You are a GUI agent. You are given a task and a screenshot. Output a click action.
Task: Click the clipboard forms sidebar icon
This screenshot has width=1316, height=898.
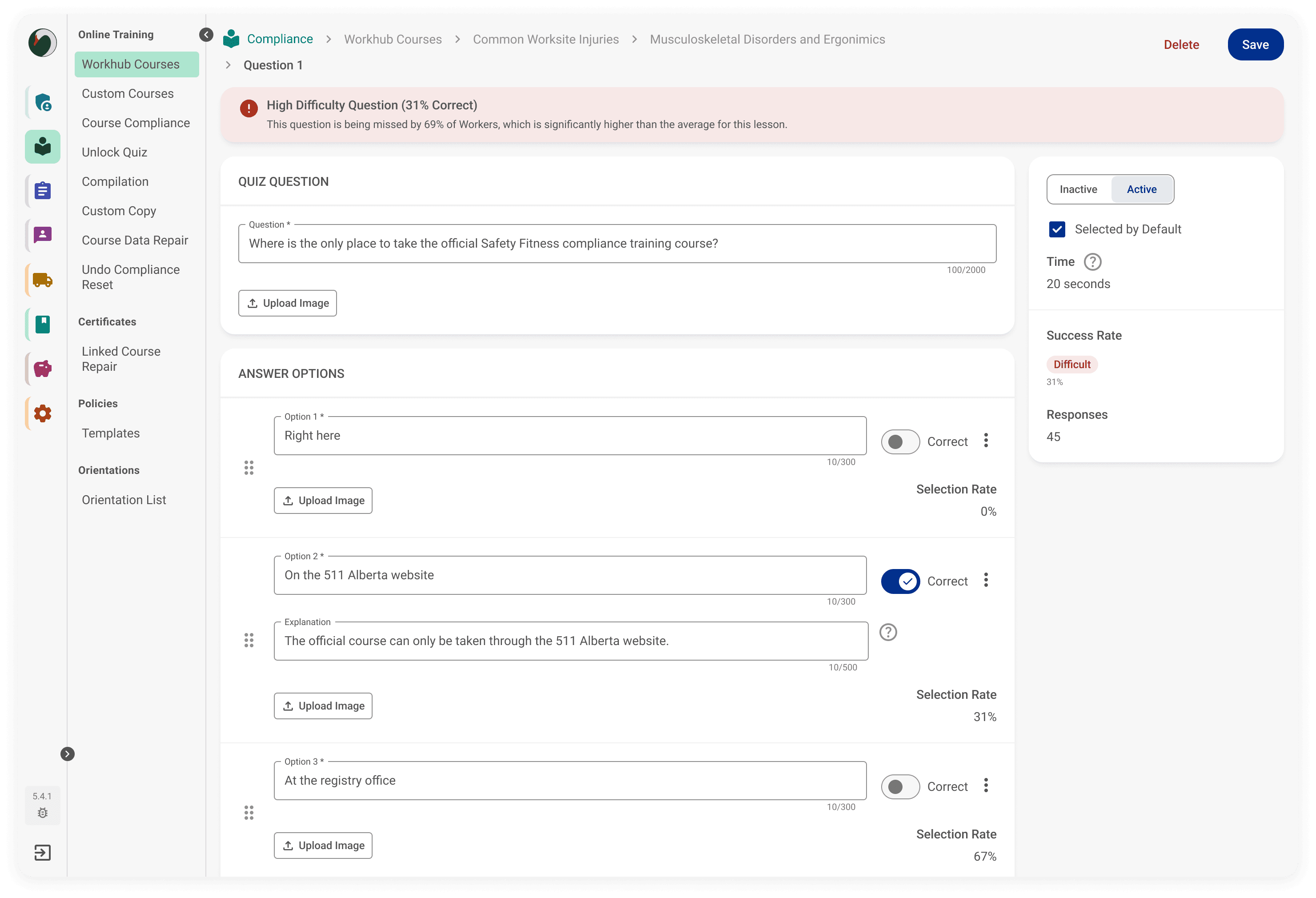pyautogui.click(x=43, y=191)
